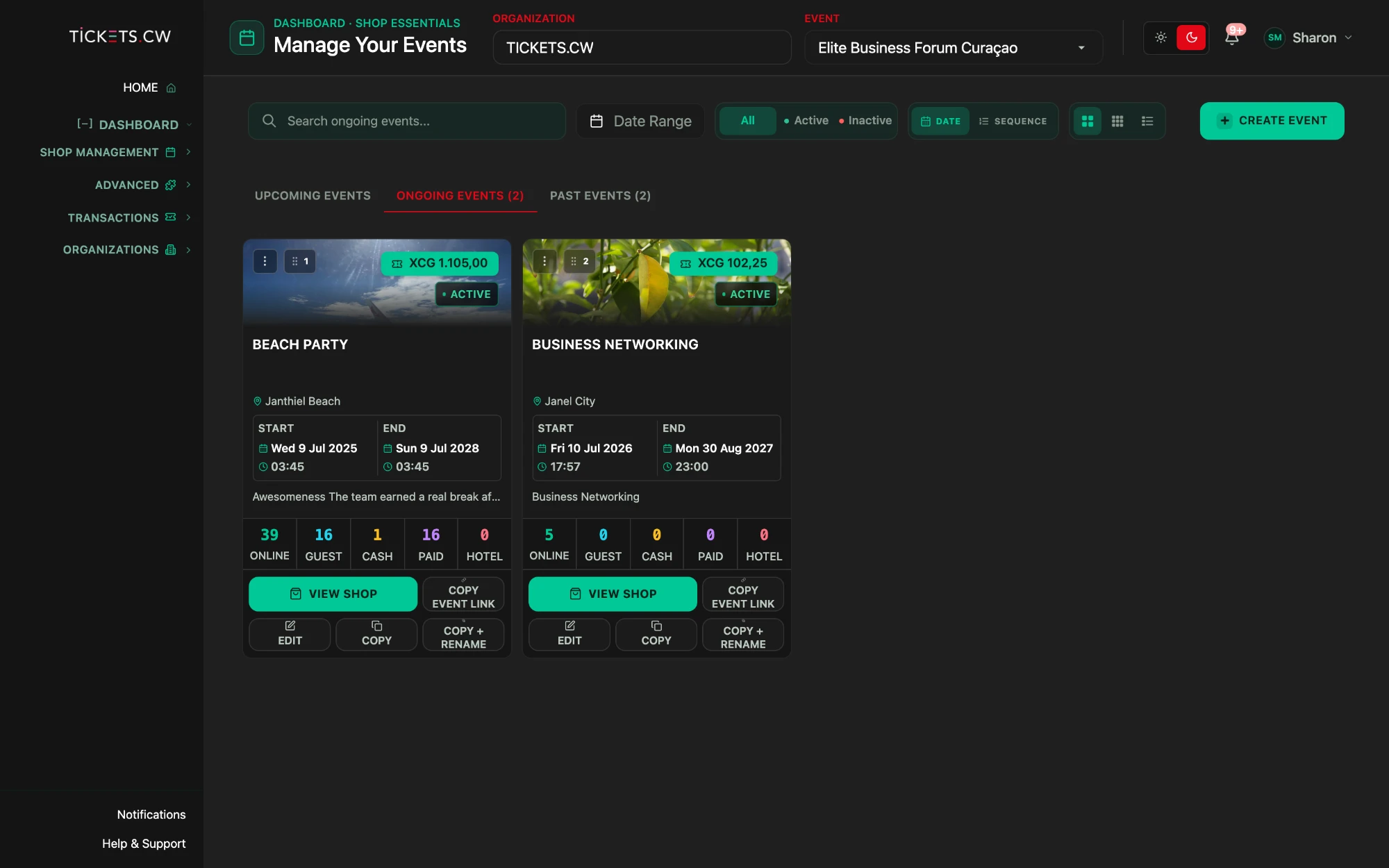Click Create Event button
This screenshot has width=1389, height=868.
tap(1272, 121)
